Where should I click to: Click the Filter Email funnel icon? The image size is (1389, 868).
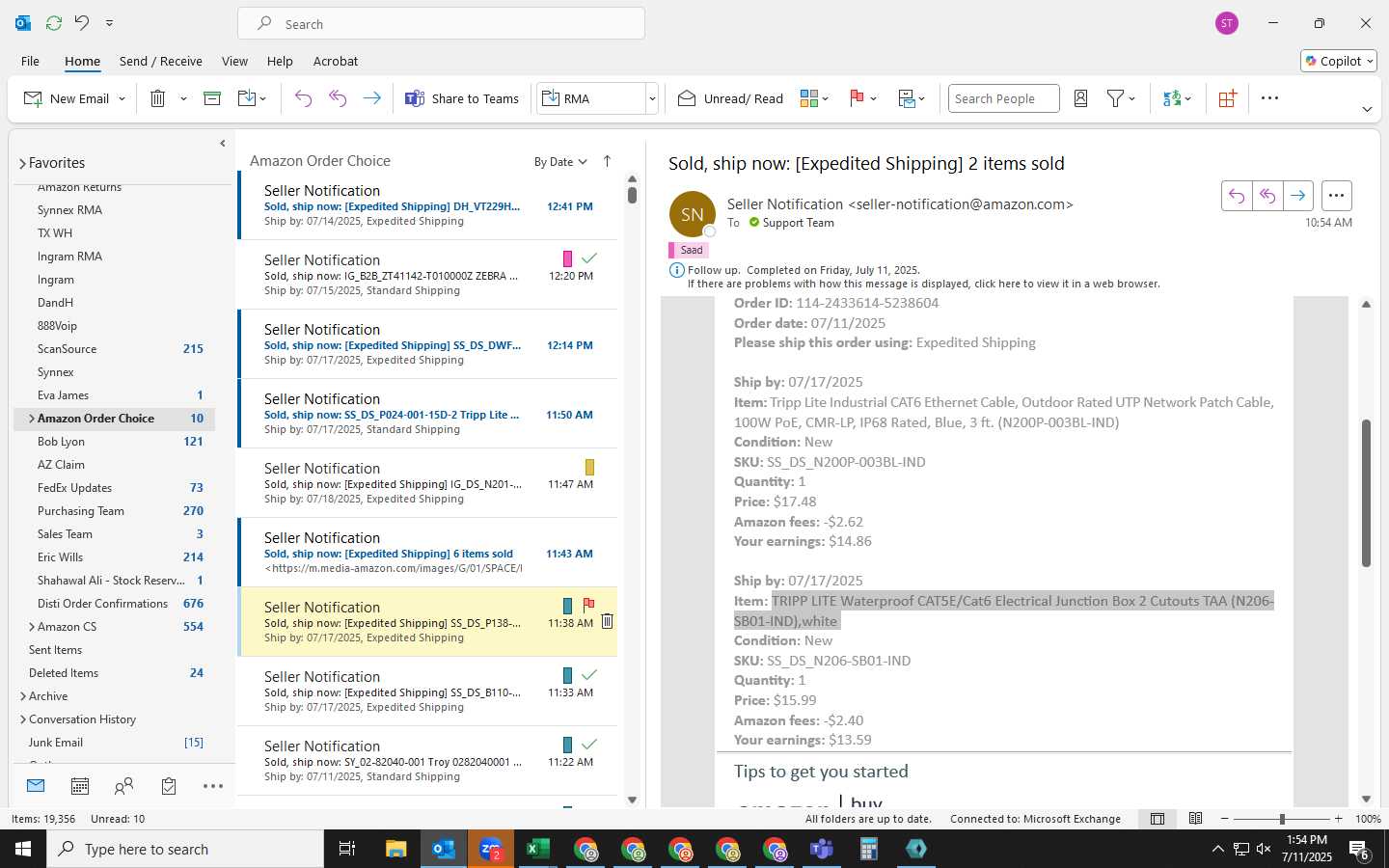(x=1115, y=98)
